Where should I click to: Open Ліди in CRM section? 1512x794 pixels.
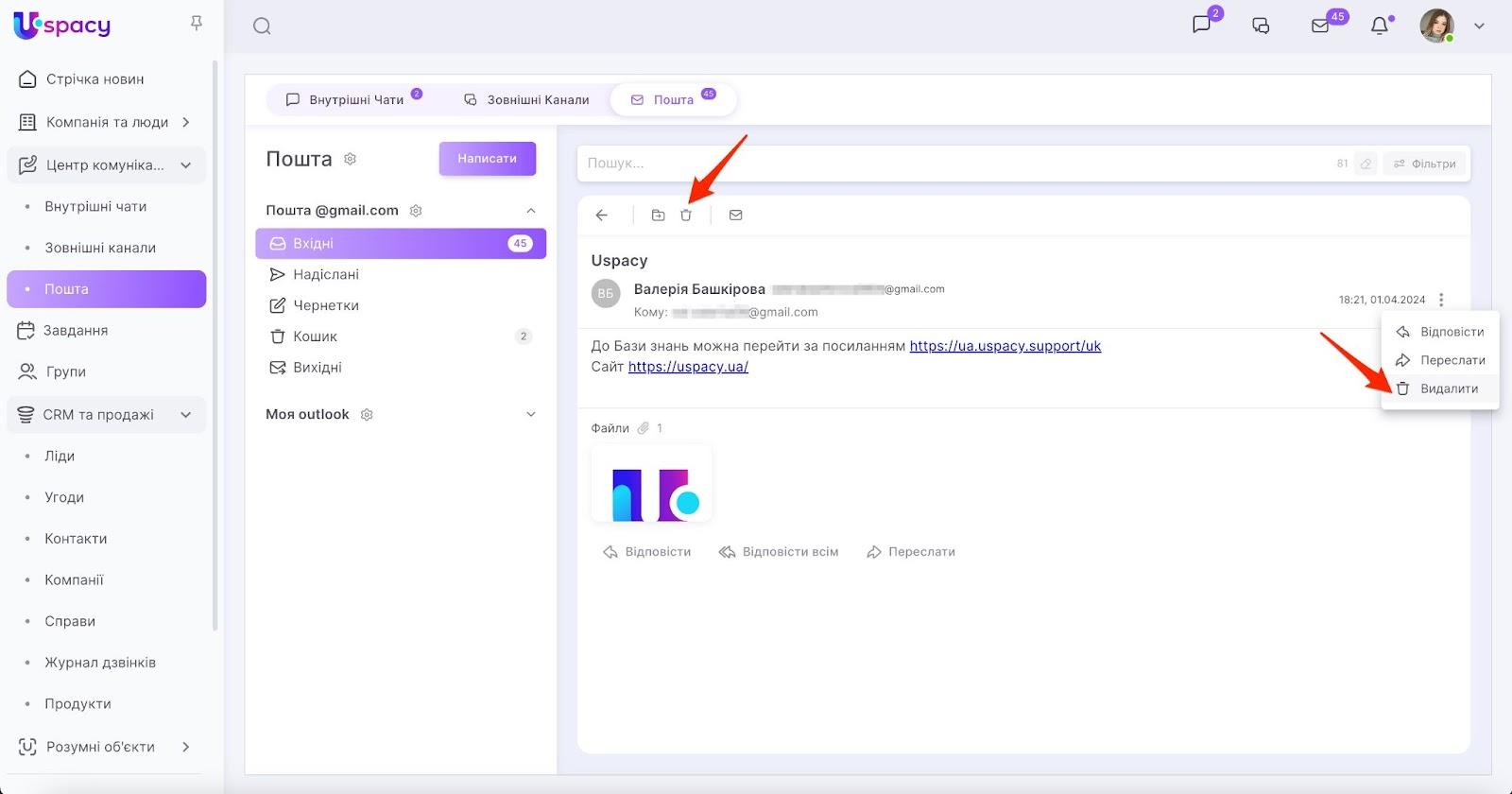pyautogui.click(x=106, y=456)
